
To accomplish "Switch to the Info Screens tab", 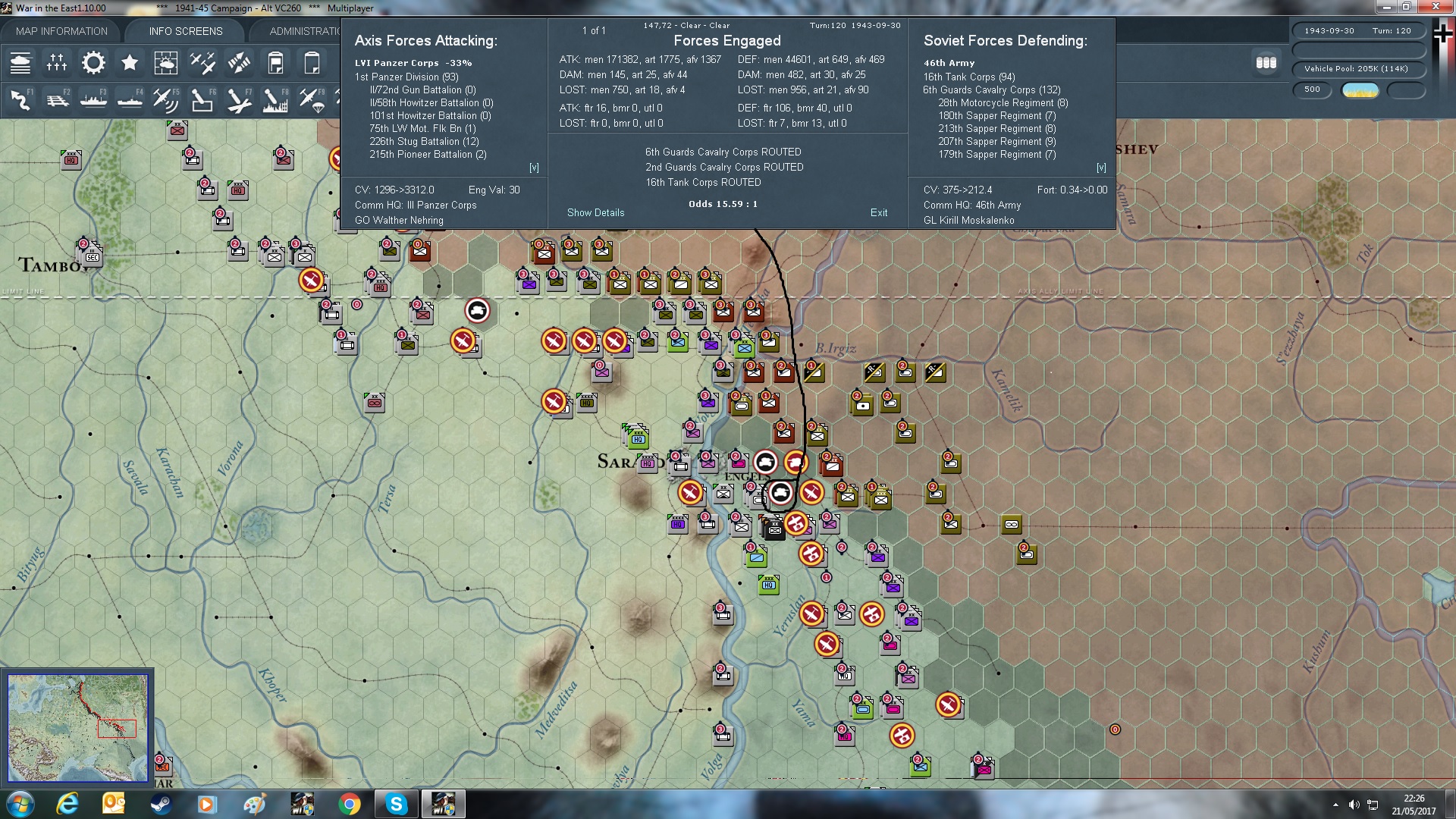I will pos(186,31).
